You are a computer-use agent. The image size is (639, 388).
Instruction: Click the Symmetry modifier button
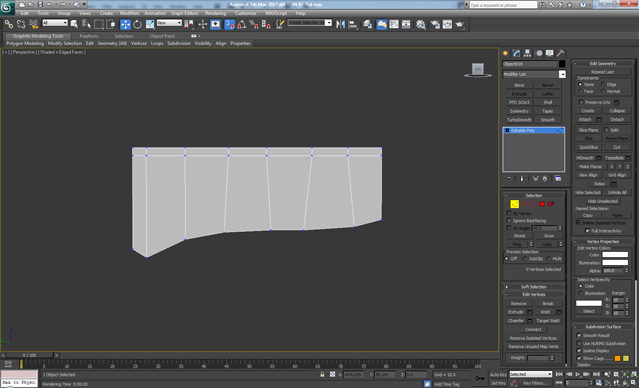click(519, 111)
